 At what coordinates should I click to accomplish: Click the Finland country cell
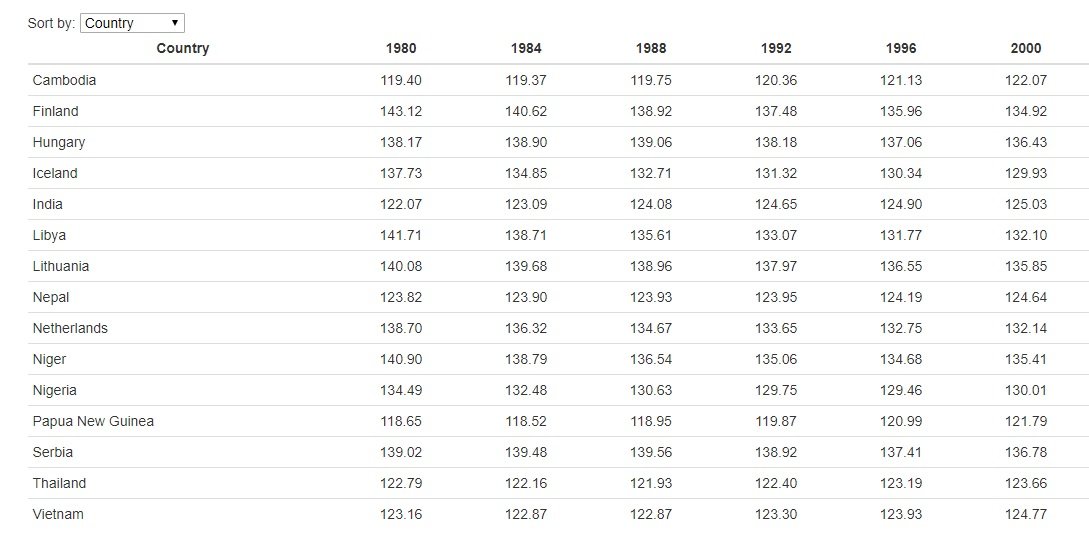pyautogui.click(x=55, y=111)
